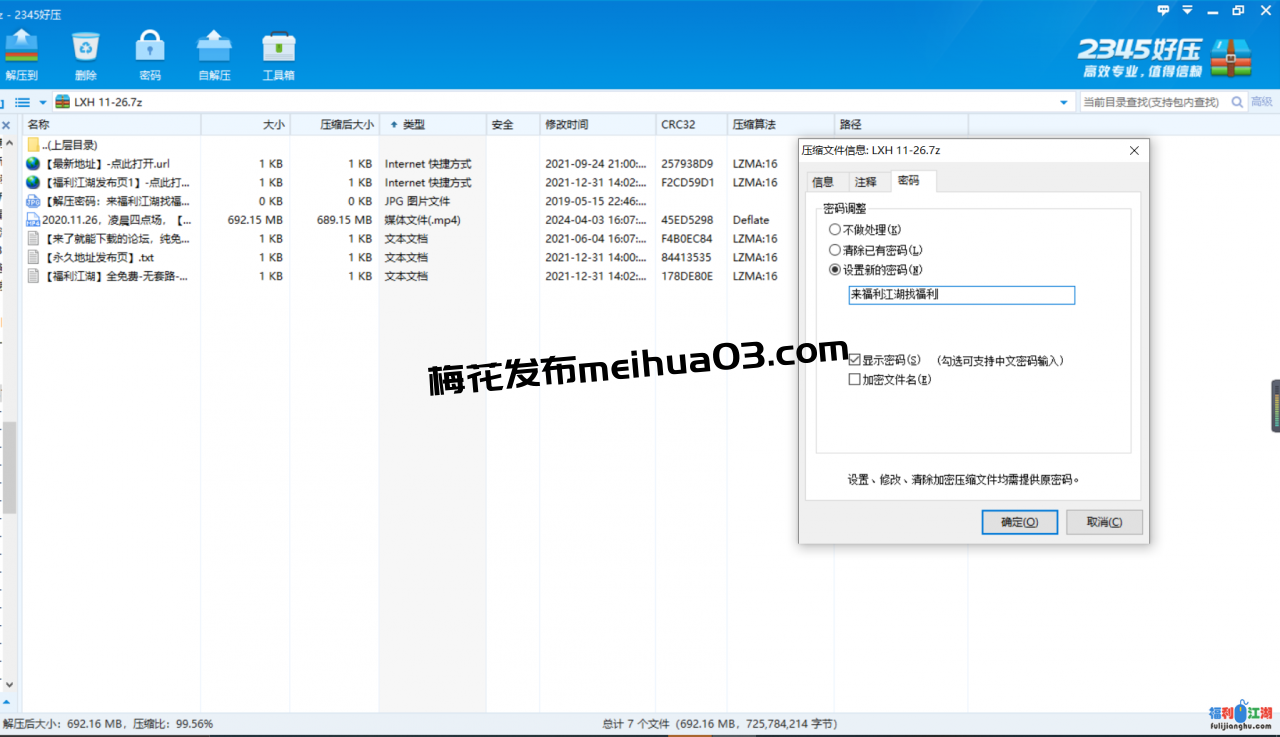Sort by the 类型 column header
1280x737 pixels.
pyautogui.click(x=432, y=125)
